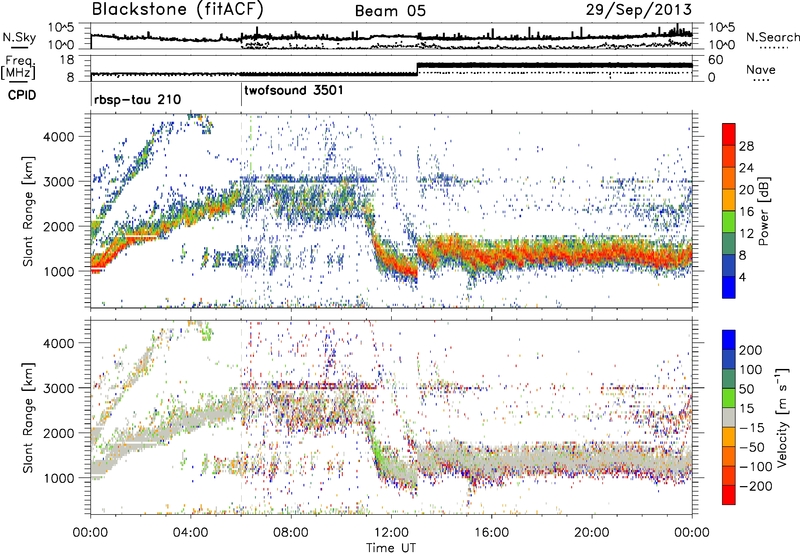Click the '28' tick on power colorbar
The height and width of the screenshot is (554, 800).
[746, 146]
